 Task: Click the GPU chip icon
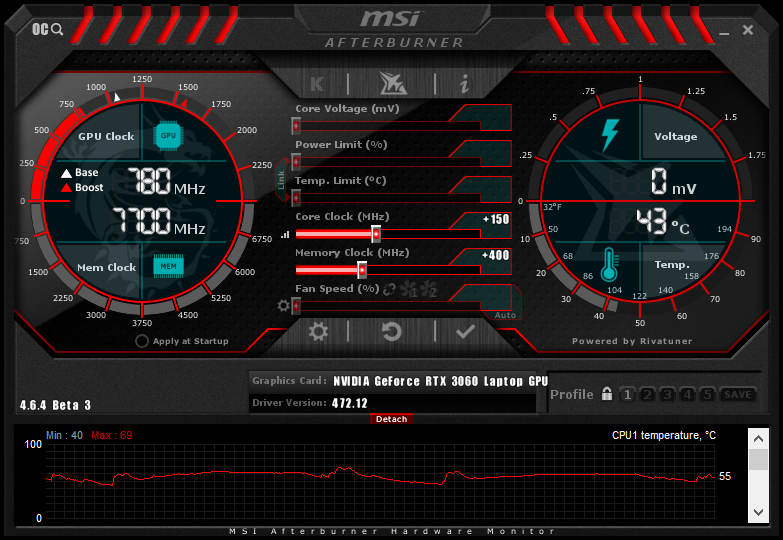[168, 135]
